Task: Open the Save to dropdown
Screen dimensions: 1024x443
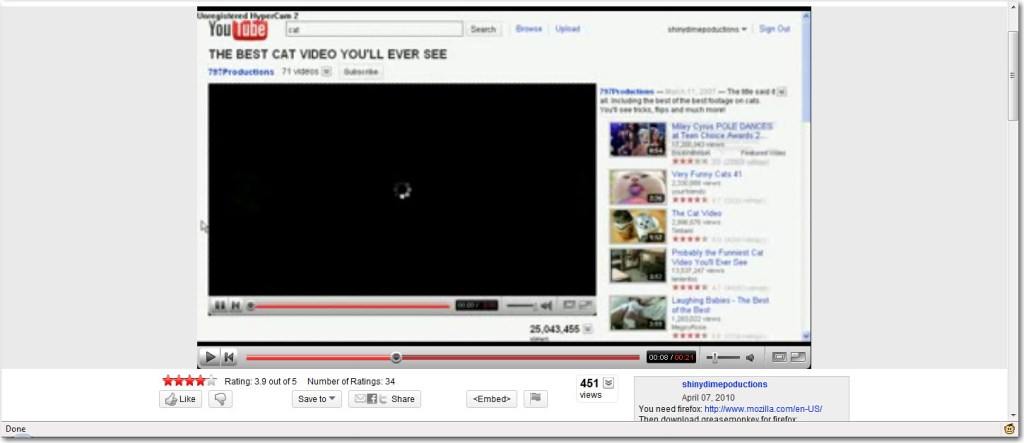Action: (317, 399)
